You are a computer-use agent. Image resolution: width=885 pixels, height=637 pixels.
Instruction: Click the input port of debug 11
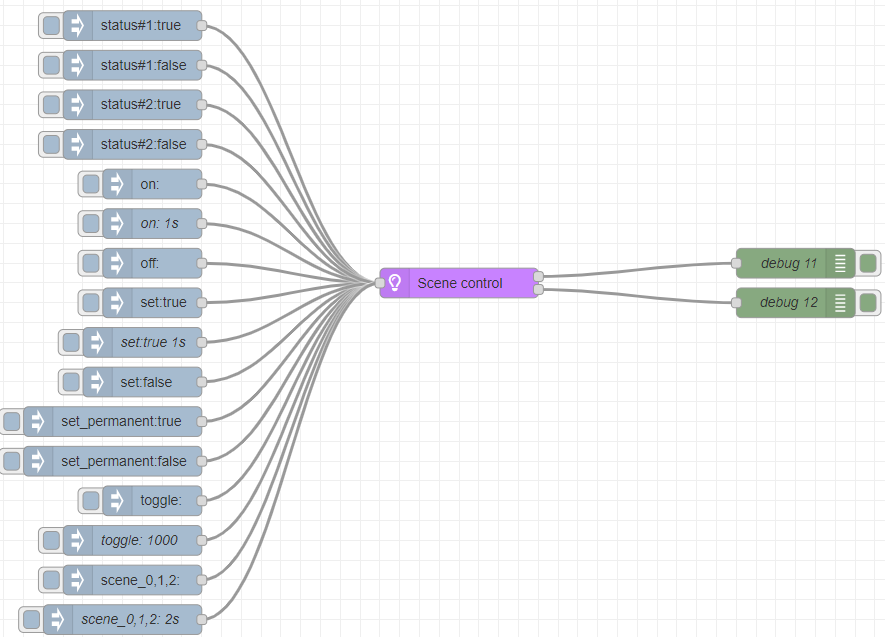[736, 263]
